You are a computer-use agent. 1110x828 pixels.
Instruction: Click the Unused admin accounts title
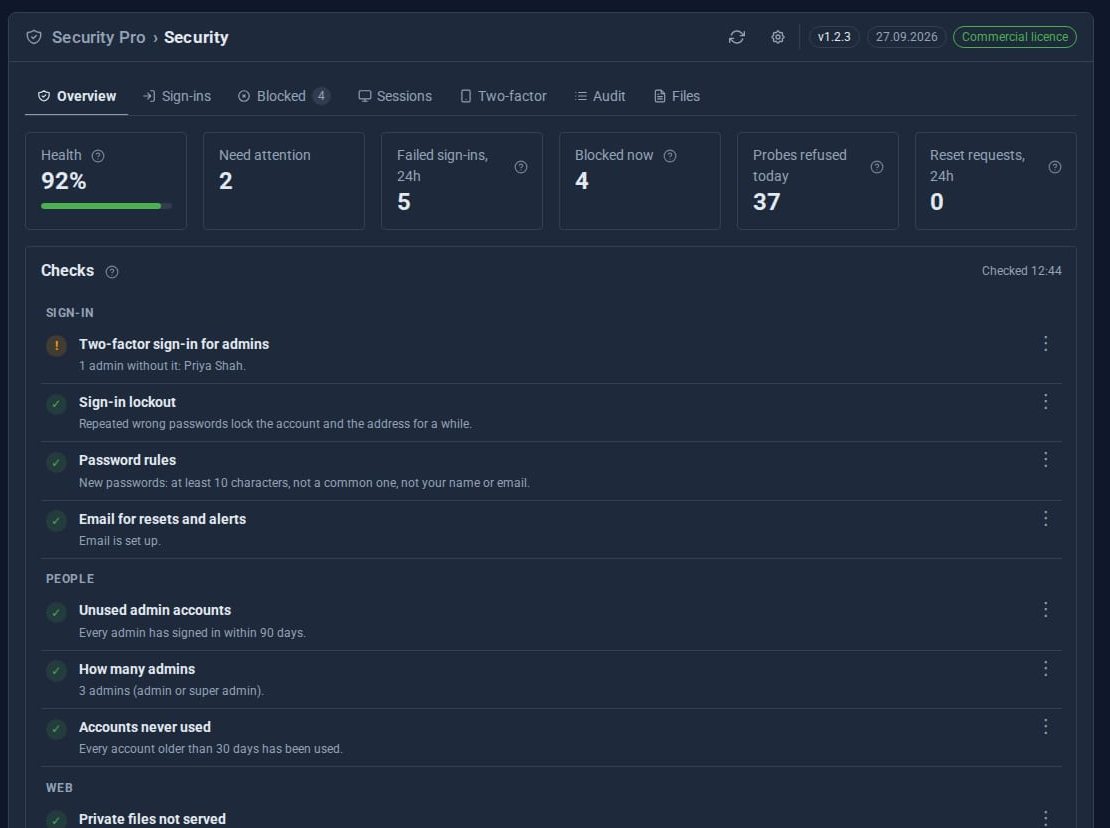pyautogui.click(x=155, y=610)
